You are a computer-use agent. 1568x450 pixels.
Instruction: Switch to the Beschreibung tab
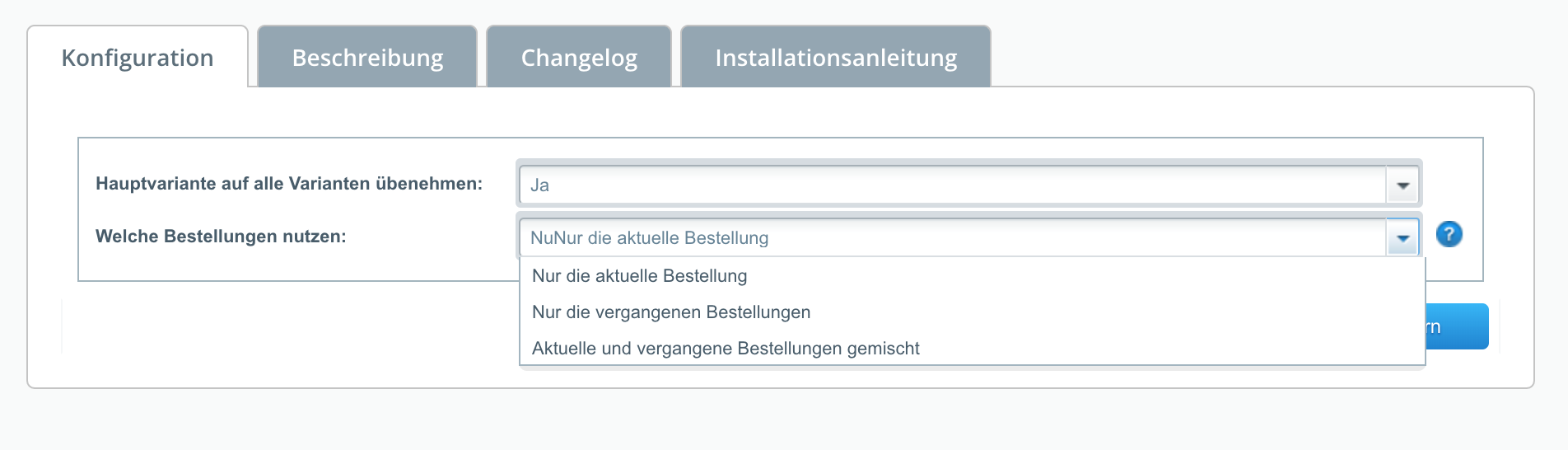point(367,58)
